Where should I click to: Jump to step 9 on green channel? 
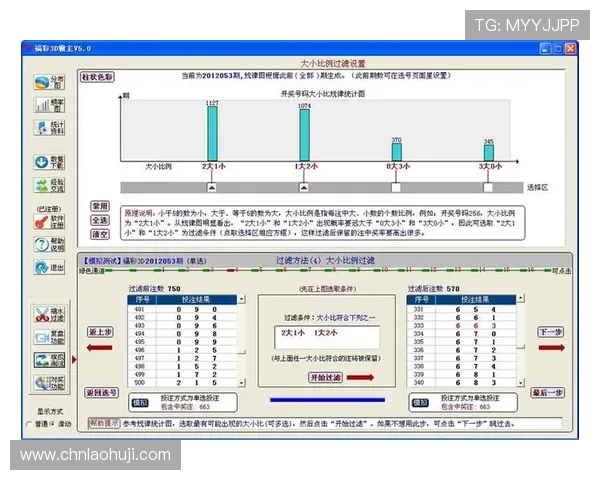353,270
